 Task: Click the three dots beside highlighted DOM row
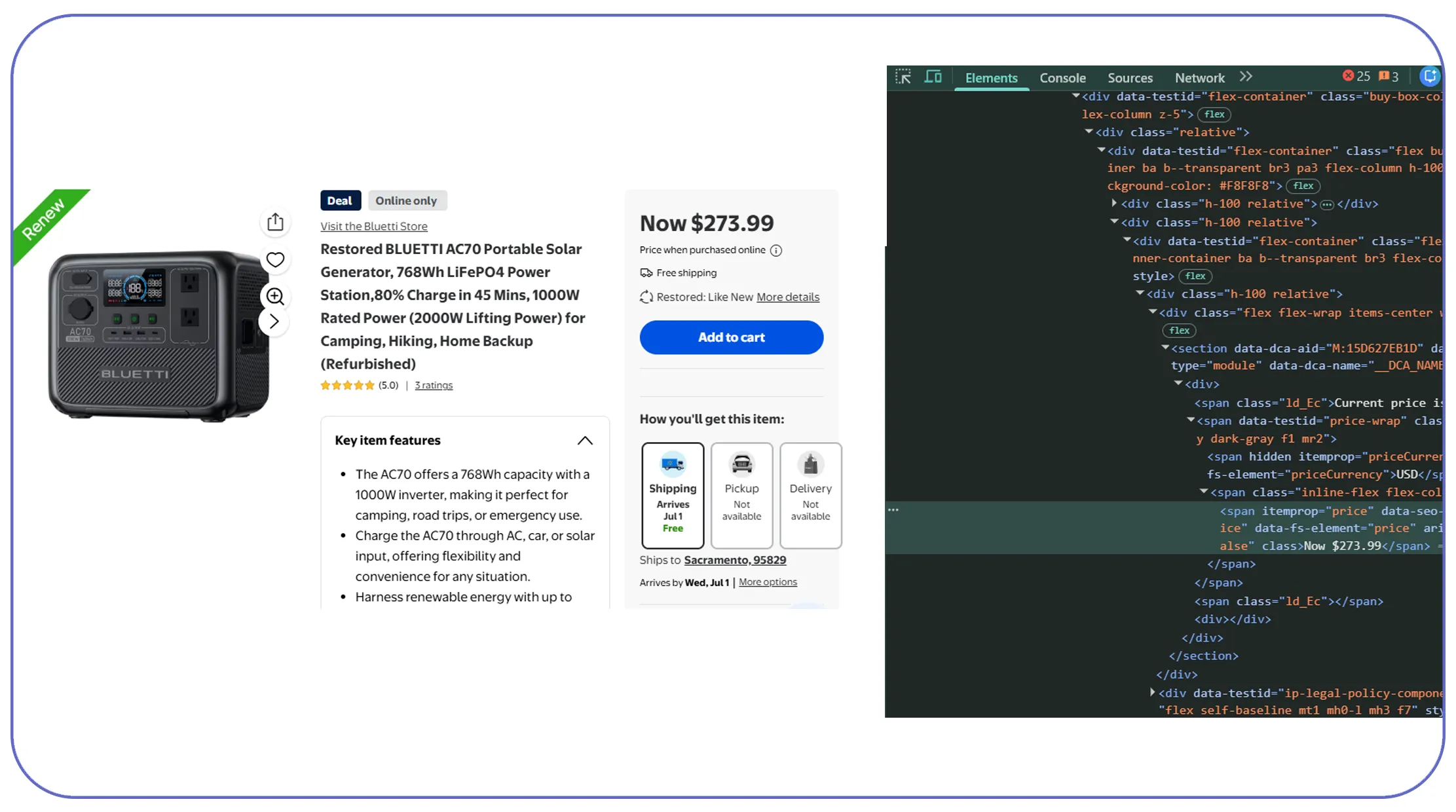(893, 509)
